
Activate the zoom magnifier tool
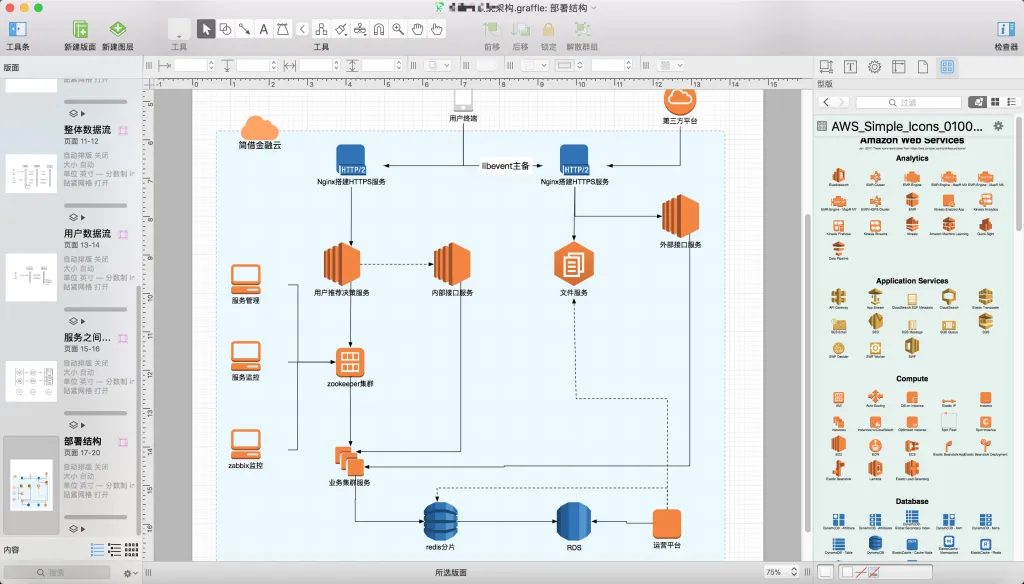(x=399, y=29)
